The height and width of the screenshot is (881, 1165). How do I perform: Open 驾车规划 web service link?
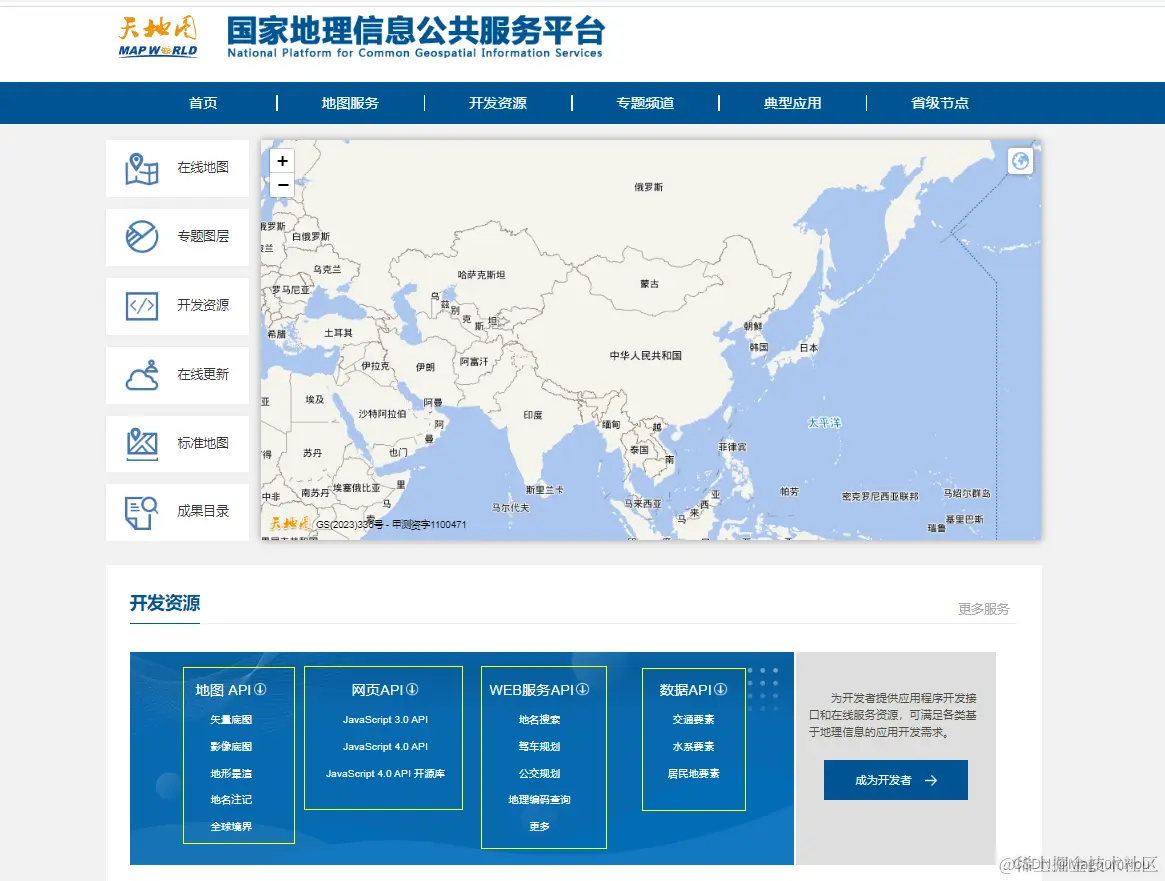pyautogui.click(x=539, y=747)
